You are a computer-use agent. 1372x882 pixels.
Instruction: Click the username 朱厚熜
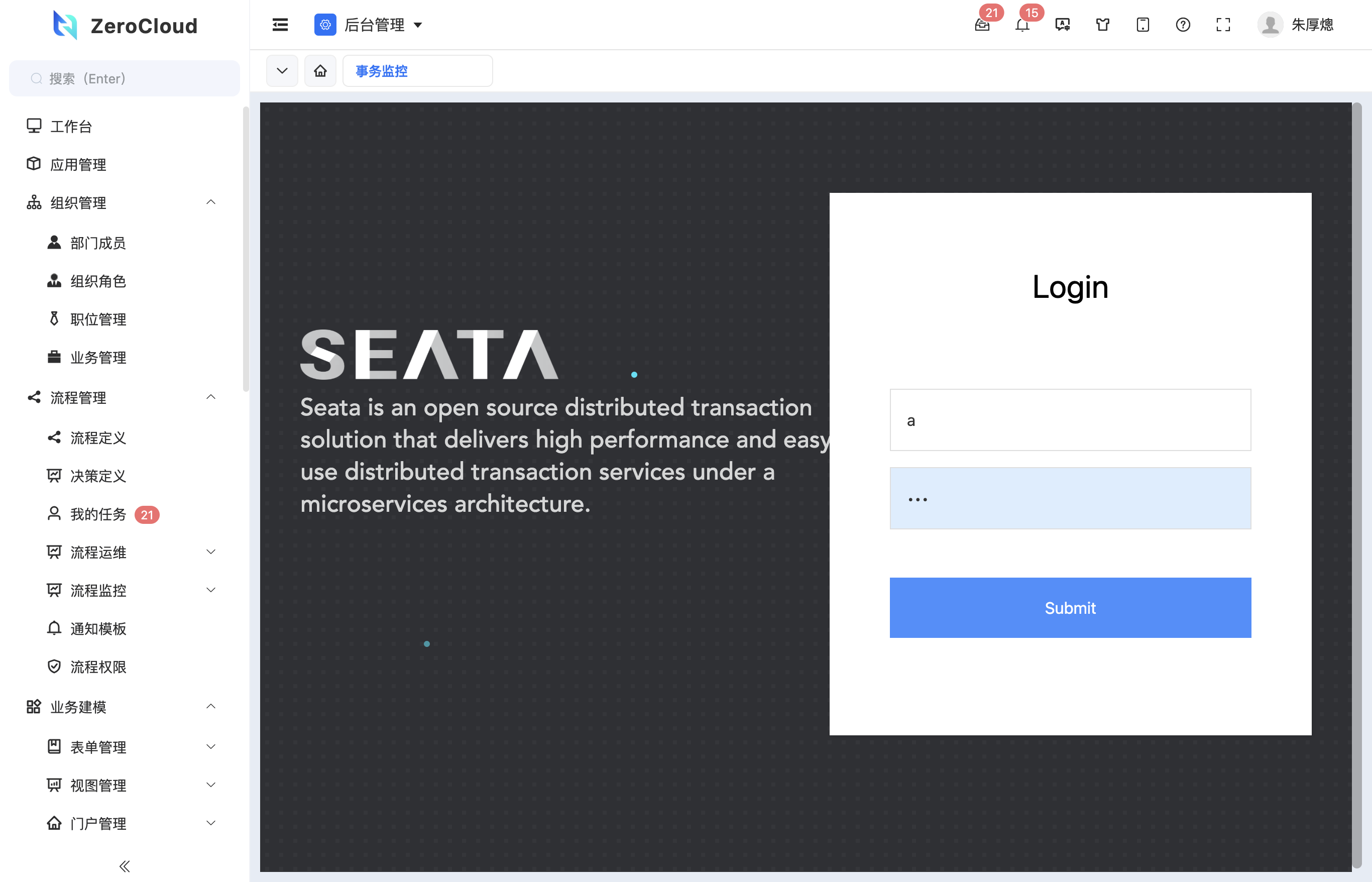pyautogui.click(x=1312, y=25)
